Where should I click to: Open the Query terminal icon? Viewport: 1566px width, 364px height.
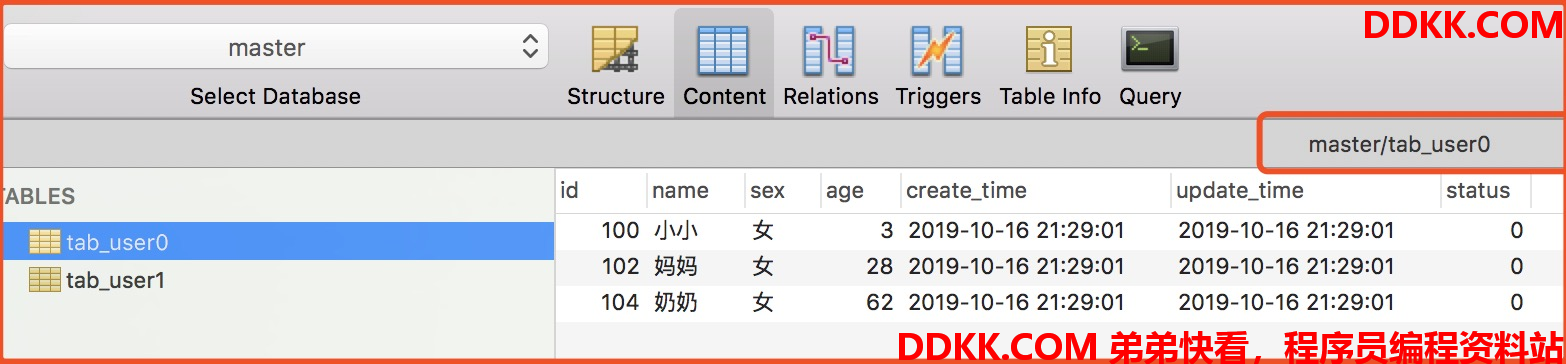(x=1150, y=49)
